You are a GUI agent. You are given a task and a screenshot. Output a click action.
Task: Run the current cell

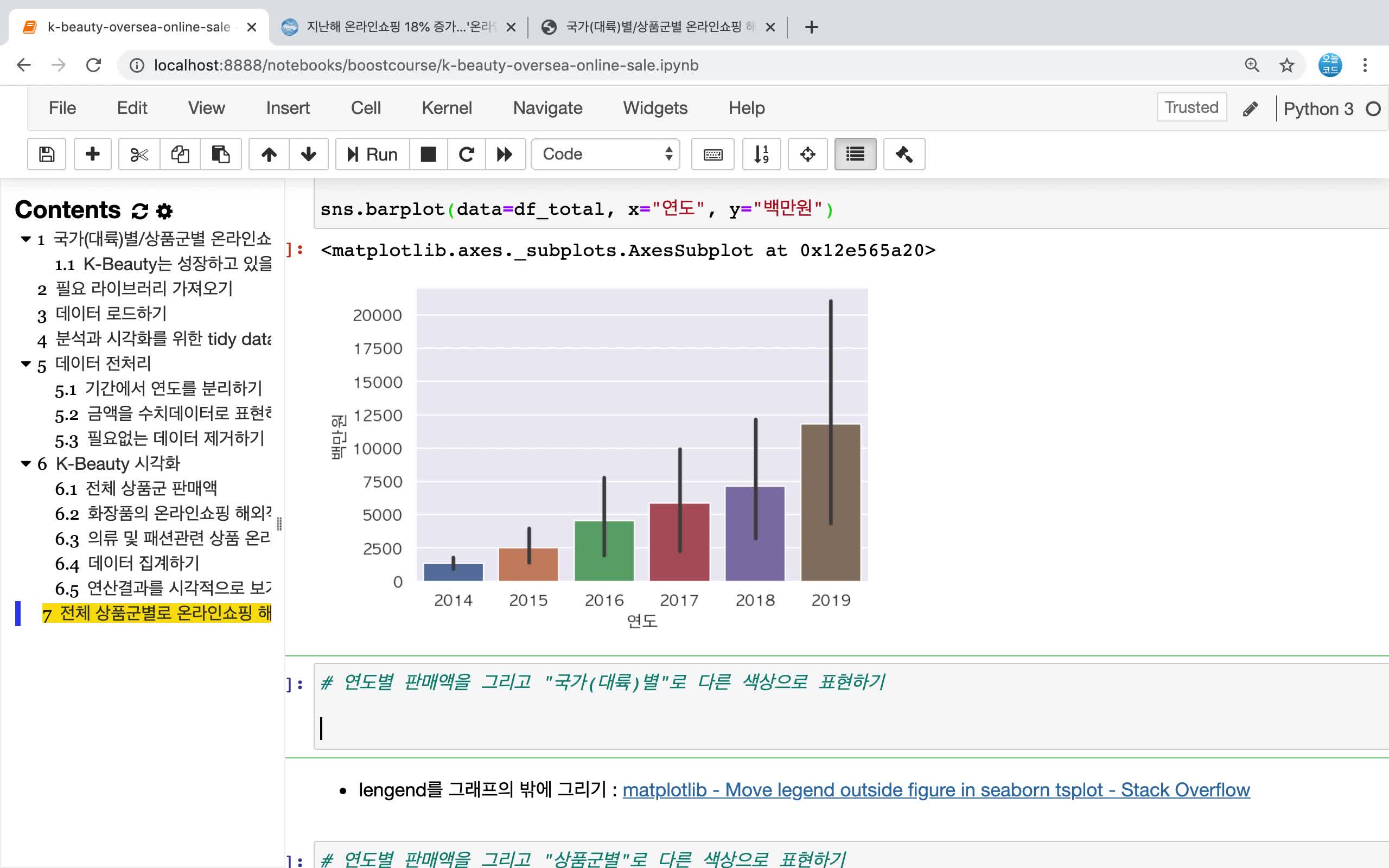373,154
